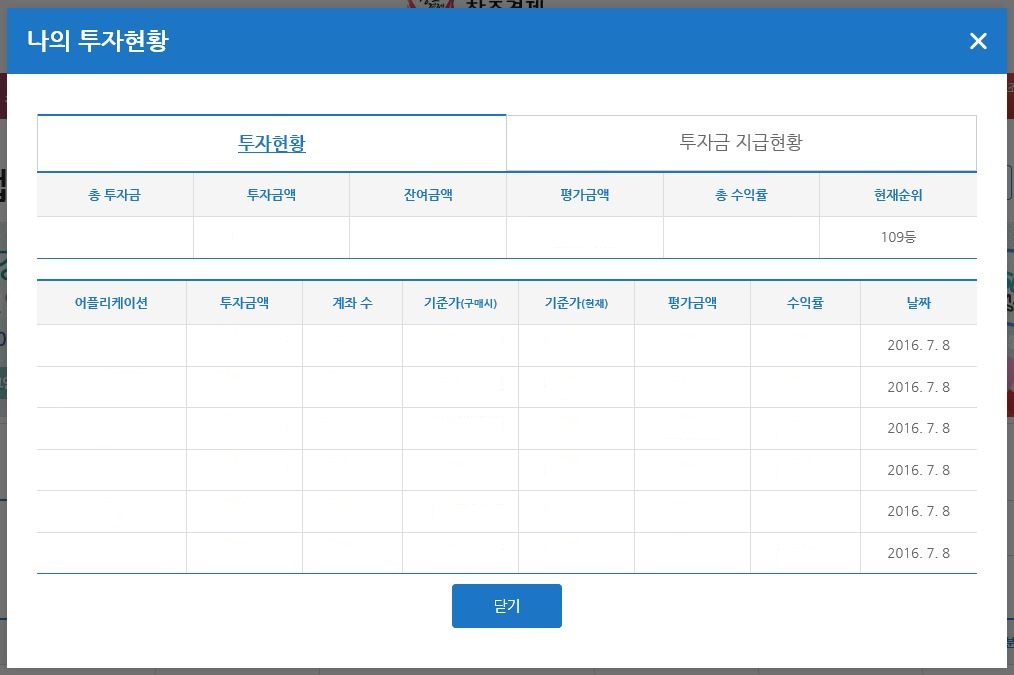The width and height of the screenshot is (1014, 675).
Task: Open the 투자금 지급현황 tab
Action: point(740,142)
